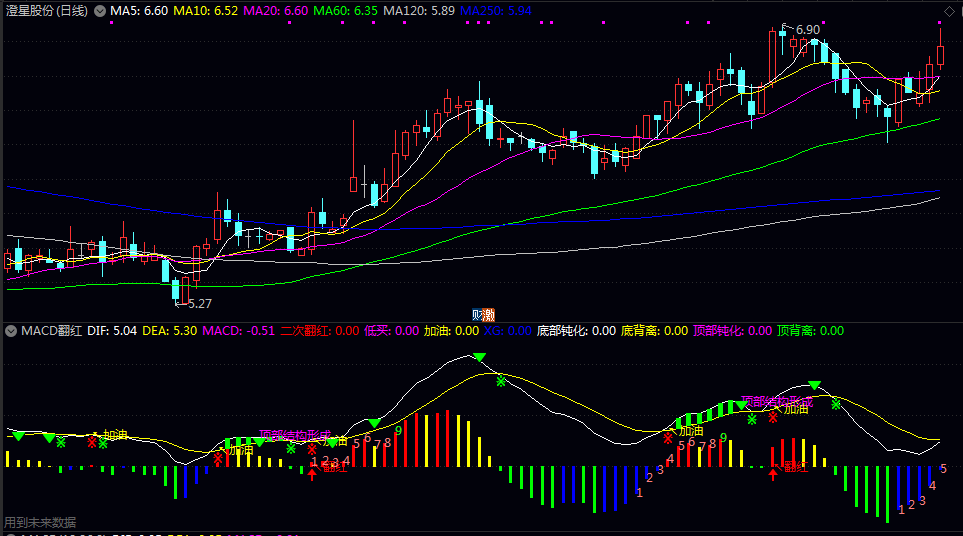This screenshot has width=963, height=536.
Task: Click the leftmost green triangle in MACD panel
Action: tap(17, 436)
